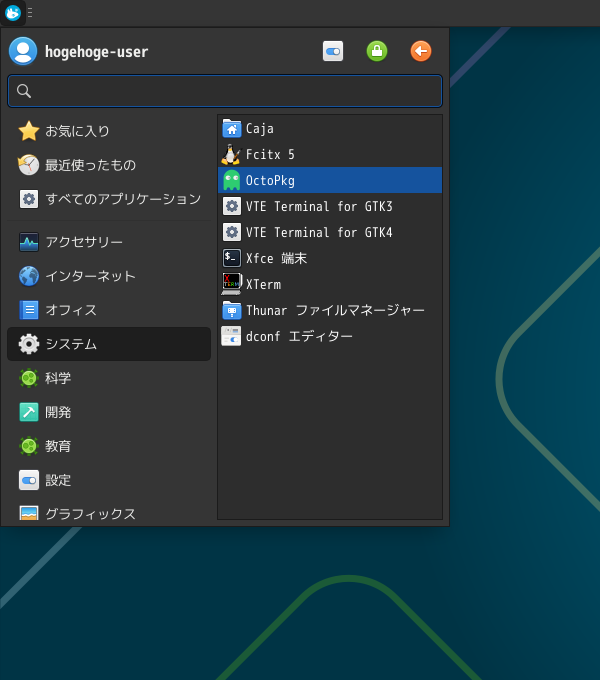Open the オフィス category
This screenshot has height=680, width=600.
pyautogui.click(x=109, y=310)
